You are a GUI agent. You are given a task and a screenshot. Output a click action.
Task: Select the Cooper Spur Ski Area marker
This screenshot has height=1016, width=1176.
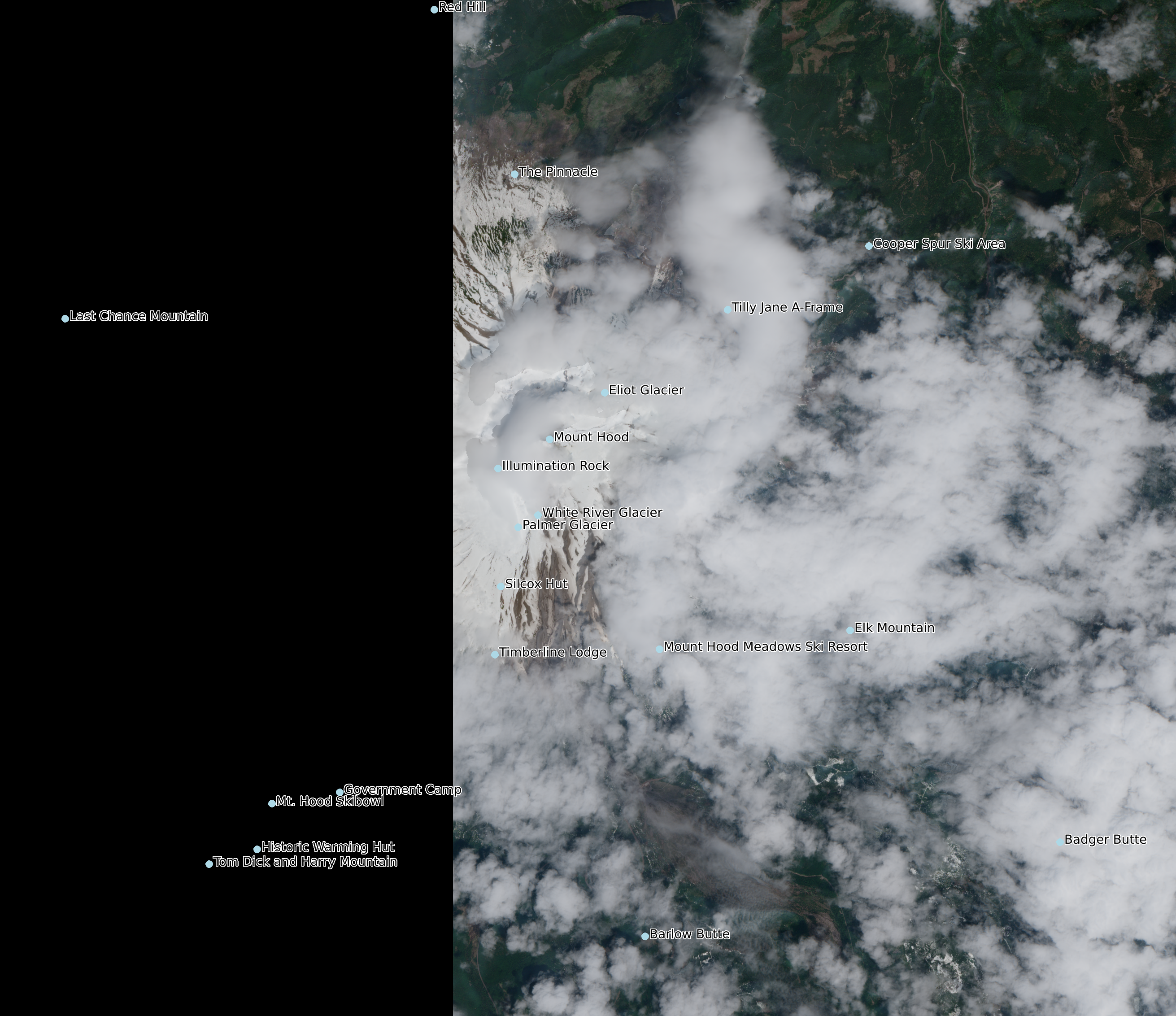pyautogui.click(x=869, y=246)
